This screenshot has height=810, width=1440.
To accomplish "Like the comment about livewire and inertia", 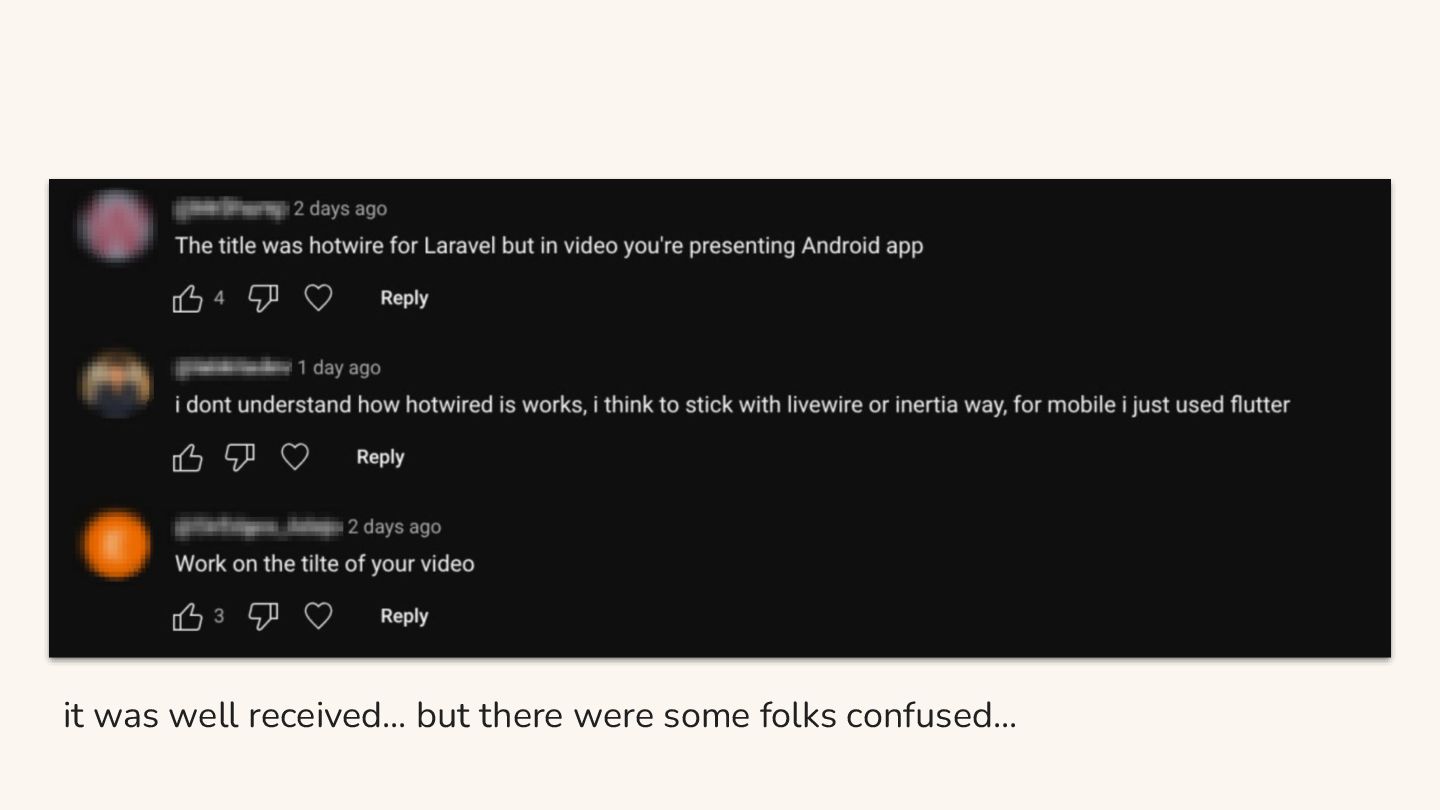I will point(188,457).
